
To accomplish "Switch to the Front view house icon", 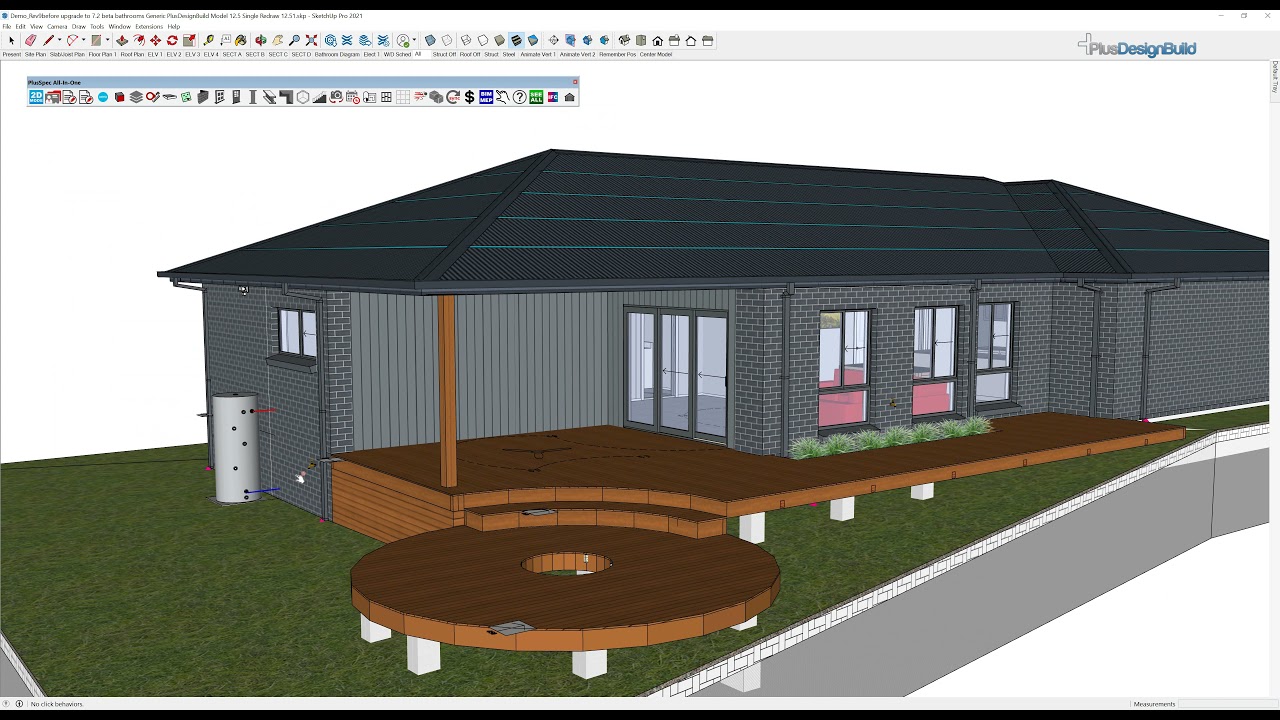I will 657,41.
